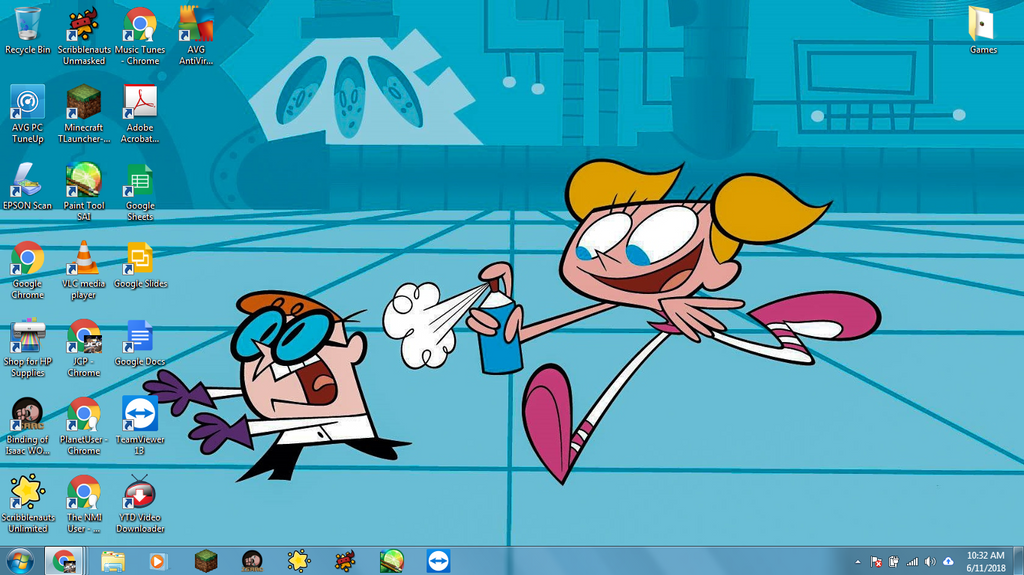The image size is (1024, 575).
Task: Select Scribblenauts Unmasked desktop shortcut
Action: pyautogui.click(x=84, y=36)
